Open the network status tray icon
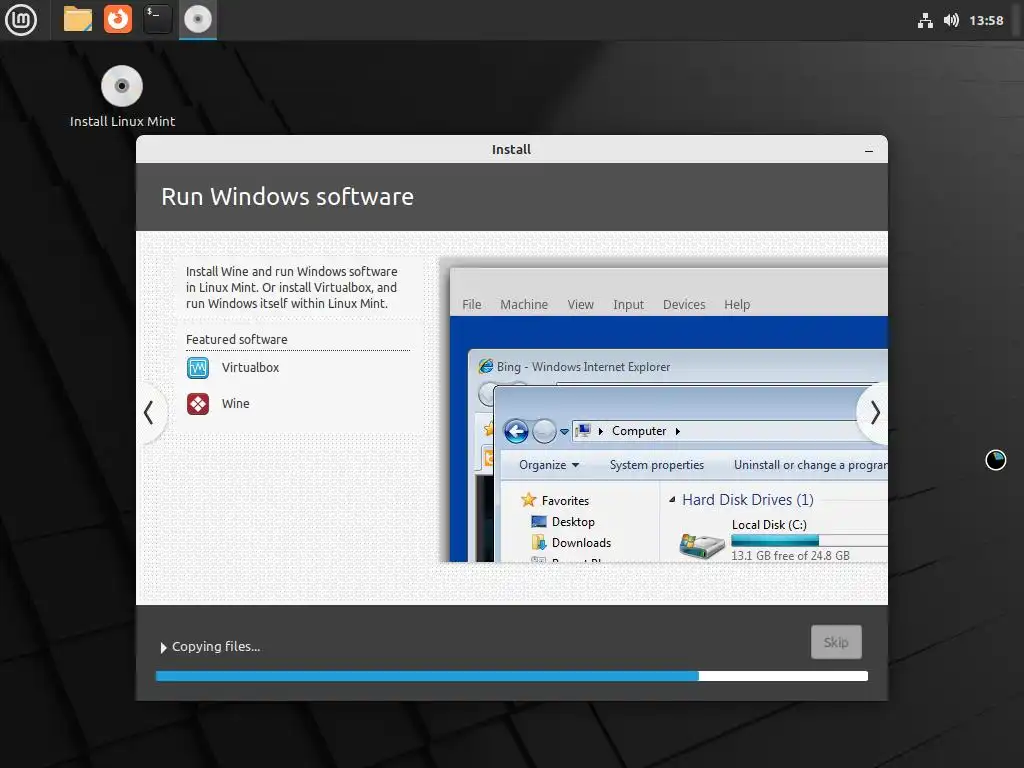The image size is (1024, 768). (x=925, y=20)
